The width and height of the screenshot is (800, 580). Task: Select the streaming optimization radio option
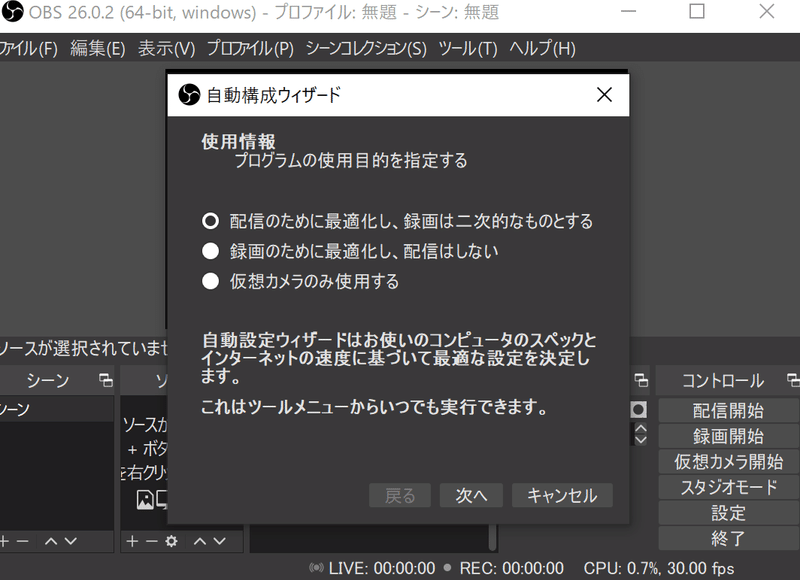[x=210, y=221]
